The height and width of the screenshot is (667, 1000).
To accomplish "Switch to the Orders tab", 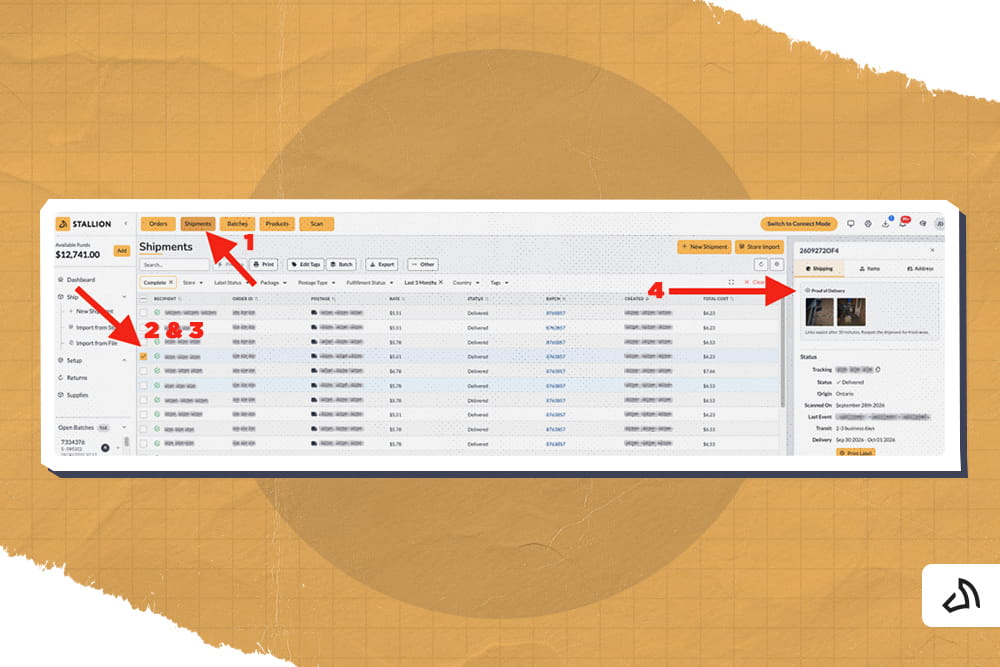I will point(158,224).
